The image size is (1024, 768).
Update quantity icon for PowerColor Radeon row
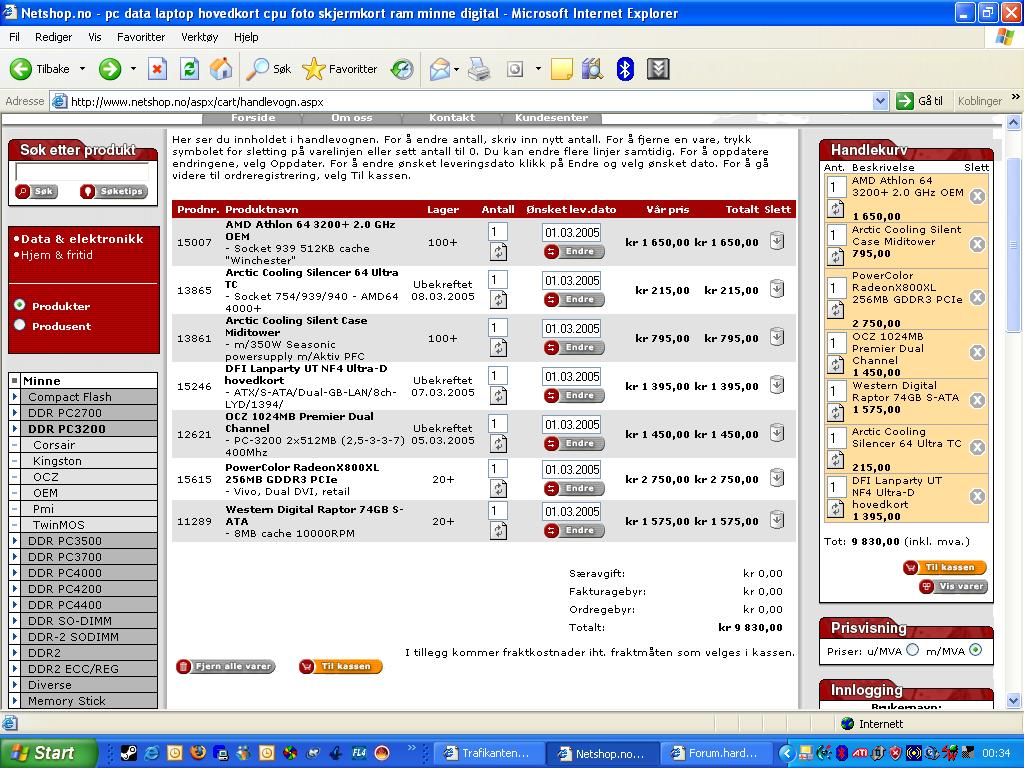point(498,488)
